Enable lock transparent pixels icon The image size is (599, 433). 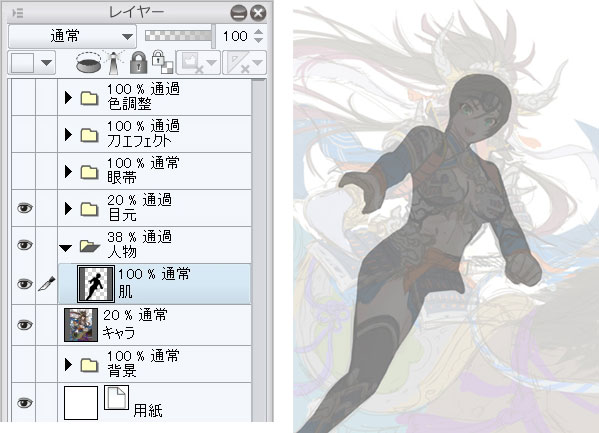tap(162, 62)
